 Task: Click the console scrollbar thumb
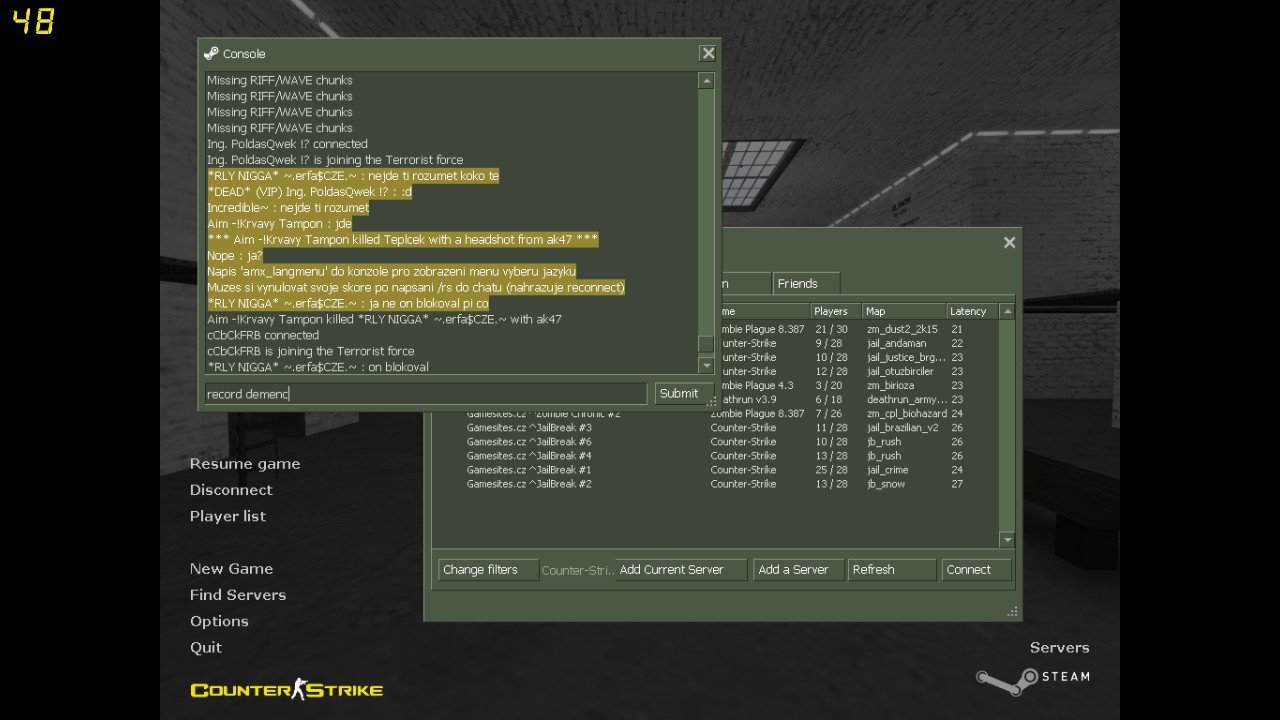(706, 344)
